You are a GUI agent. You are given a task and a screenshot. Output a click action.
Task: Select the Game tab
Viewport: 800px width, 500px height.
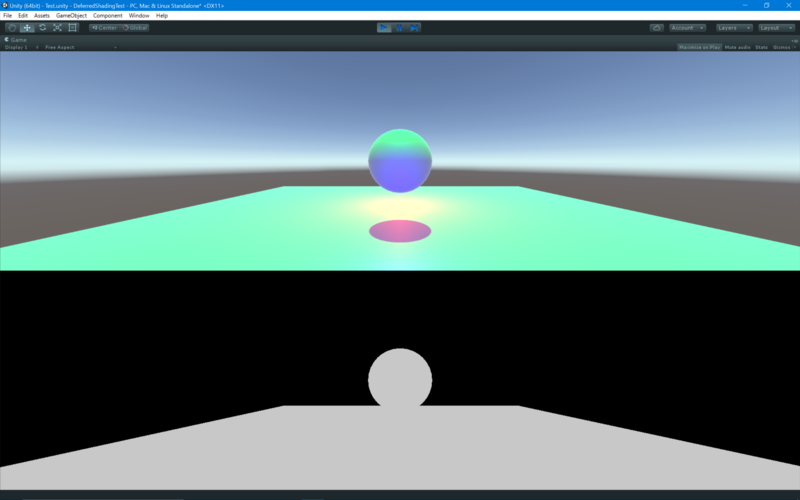[x=16, y=40]
